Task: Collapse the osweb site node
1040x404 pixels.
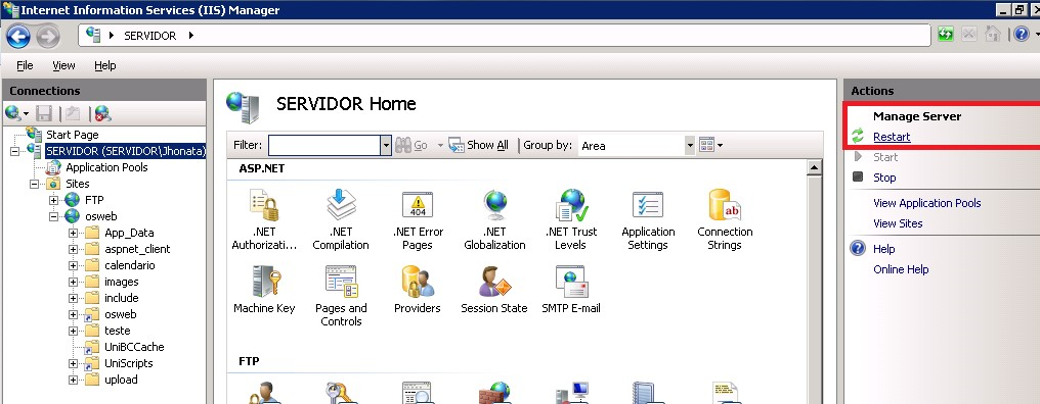Action: click(x=54, y=216)
